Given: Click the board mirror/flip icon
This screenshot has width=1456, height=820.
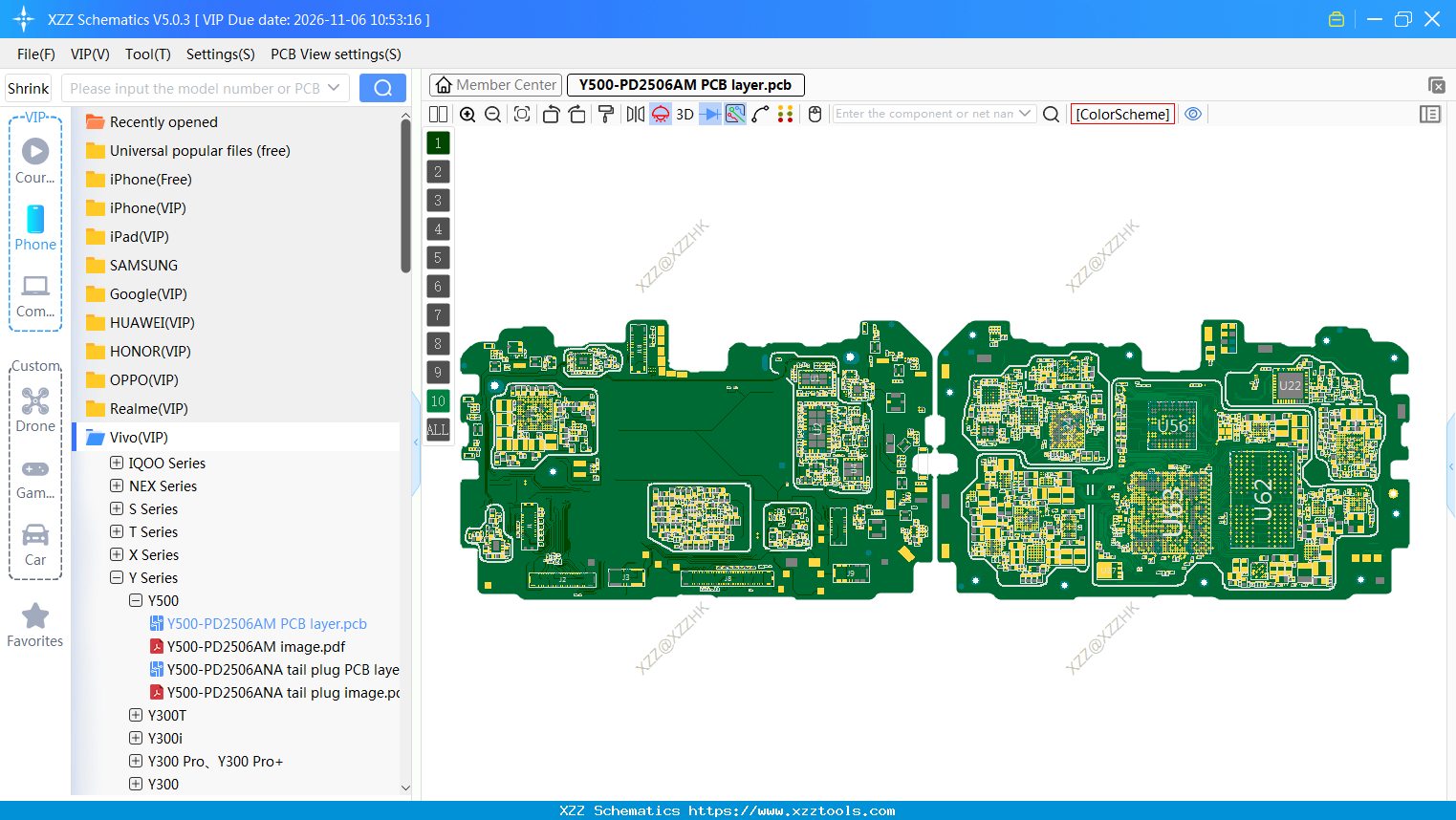Looking at the screenshot, I should coord(635,114).
